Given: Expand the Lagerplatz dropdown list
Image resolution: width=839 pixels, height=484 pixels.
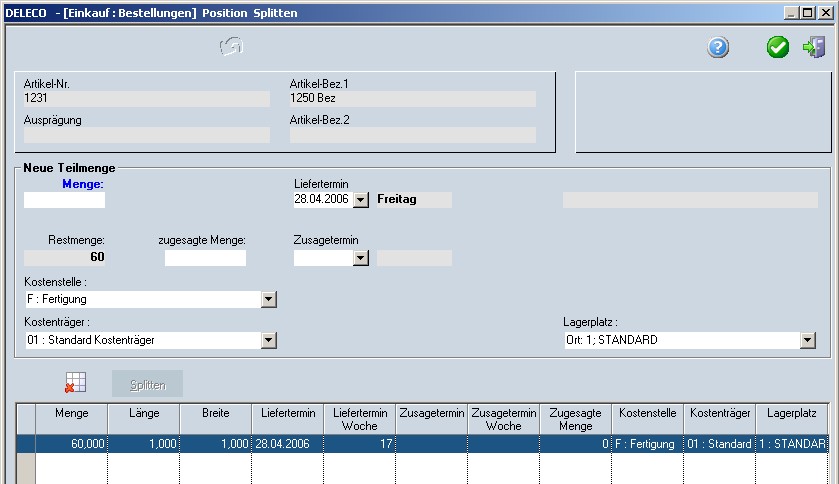Looking at the screenshot, I should click(x=808, y=340).
